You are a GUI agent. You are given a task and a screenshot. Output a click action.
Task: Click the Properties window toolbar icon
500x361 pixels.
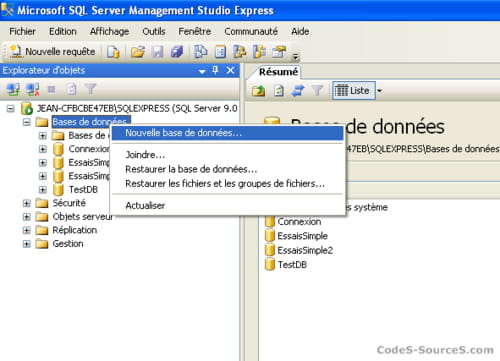click(279, 52)
